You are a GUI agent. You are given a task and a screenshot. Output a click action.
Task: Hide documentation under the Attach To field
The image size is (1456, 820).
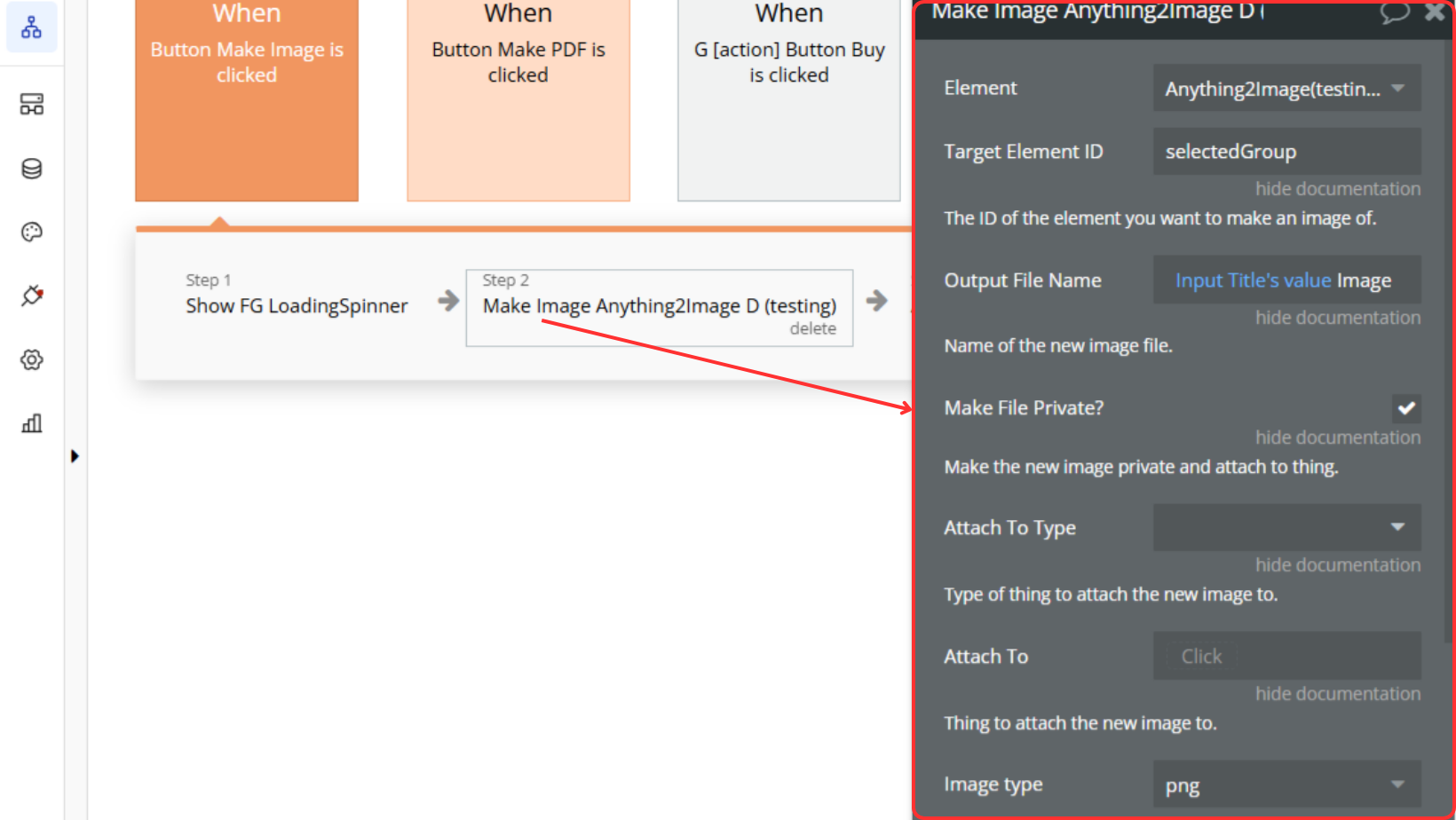point(1338,694)
